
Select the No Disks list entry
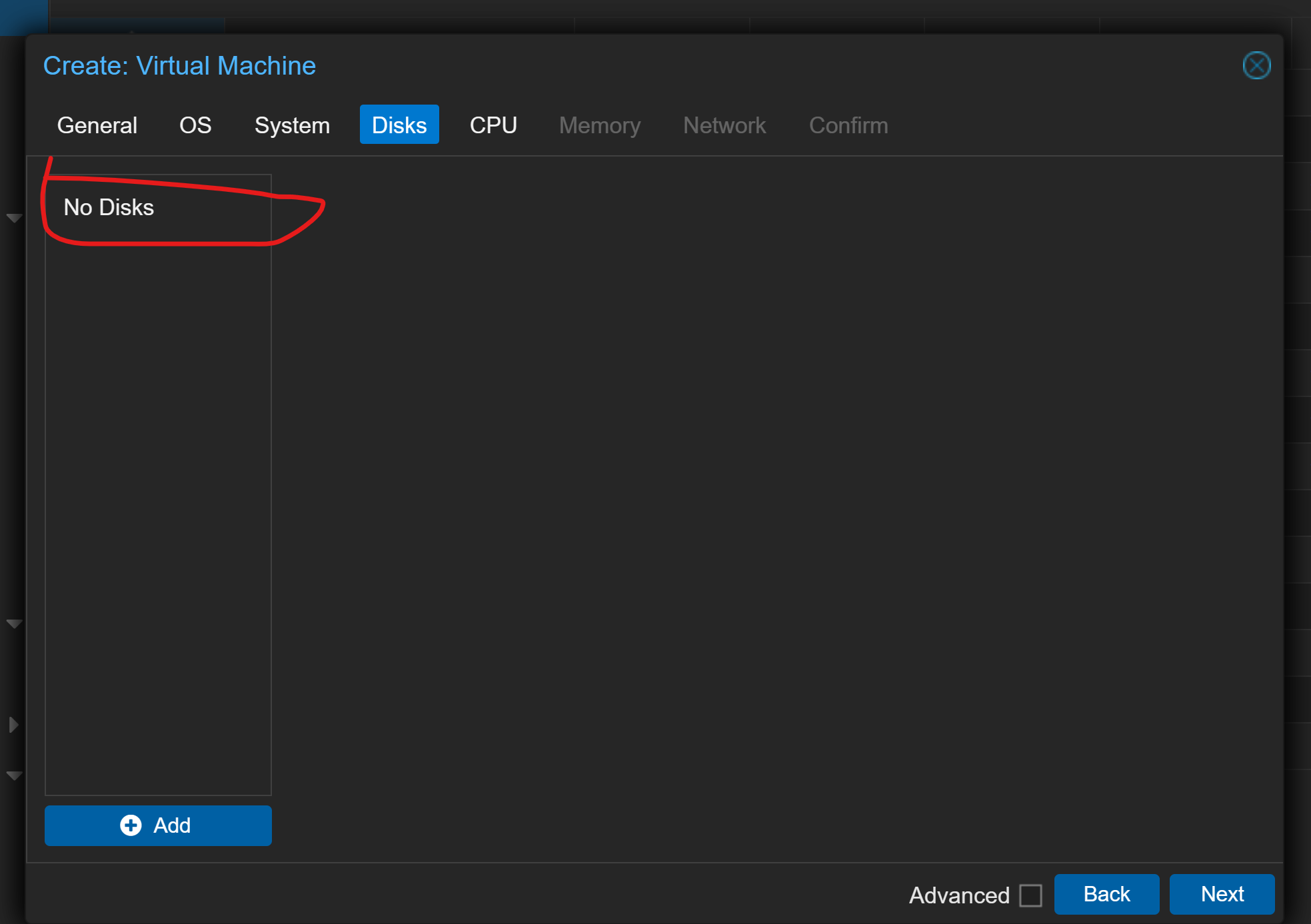tap(109, 207)
